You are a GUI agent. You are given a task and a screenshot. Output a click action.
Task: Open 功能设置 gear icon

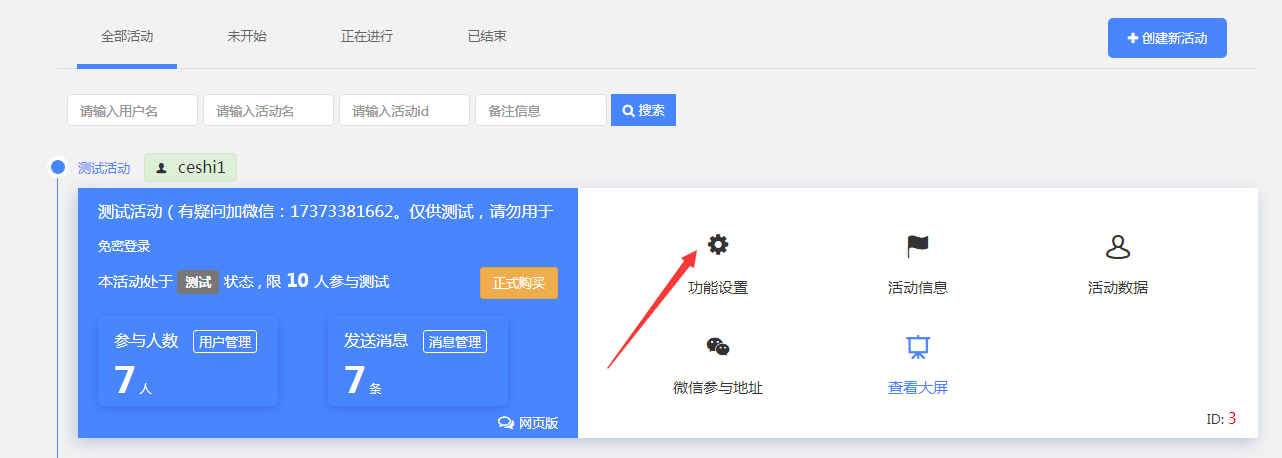point(718,245)
